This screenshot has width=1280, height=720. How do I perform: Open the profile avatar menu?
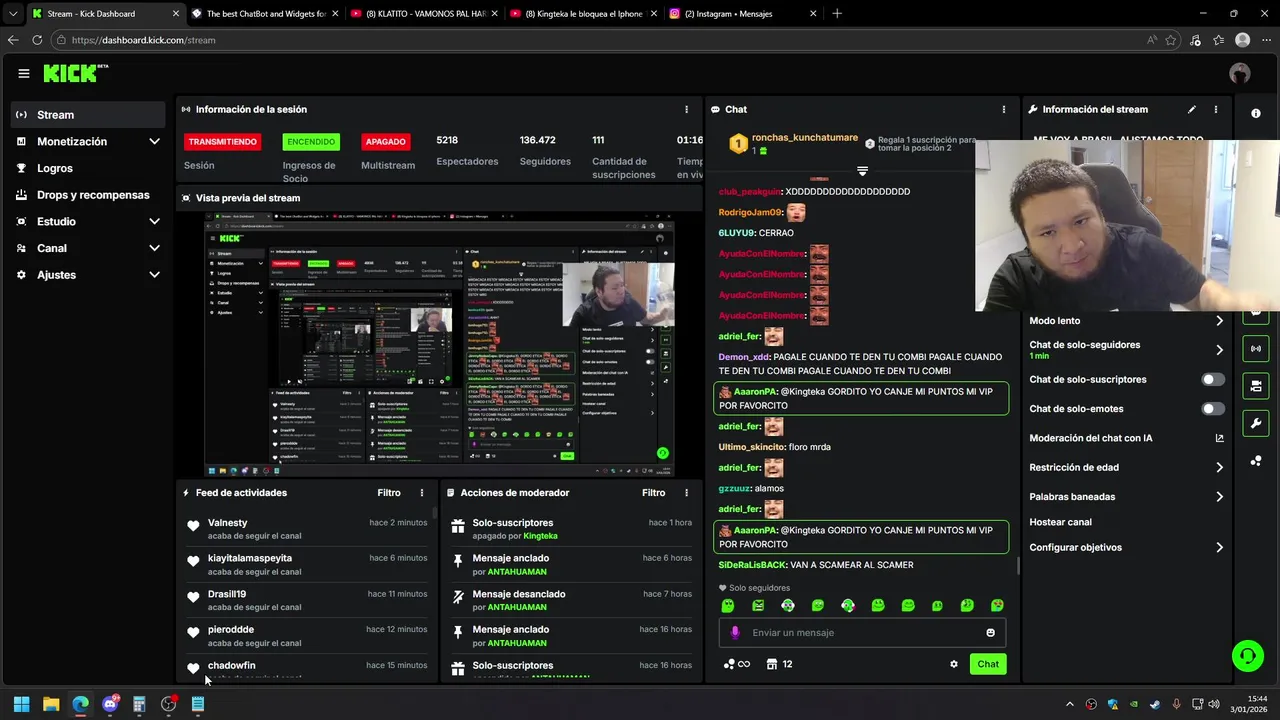1240,73
